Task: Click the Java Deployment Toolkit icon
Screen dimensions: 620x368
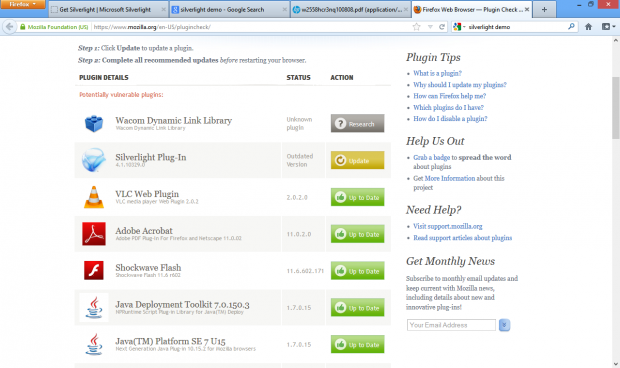Action: tap(94, 308)
